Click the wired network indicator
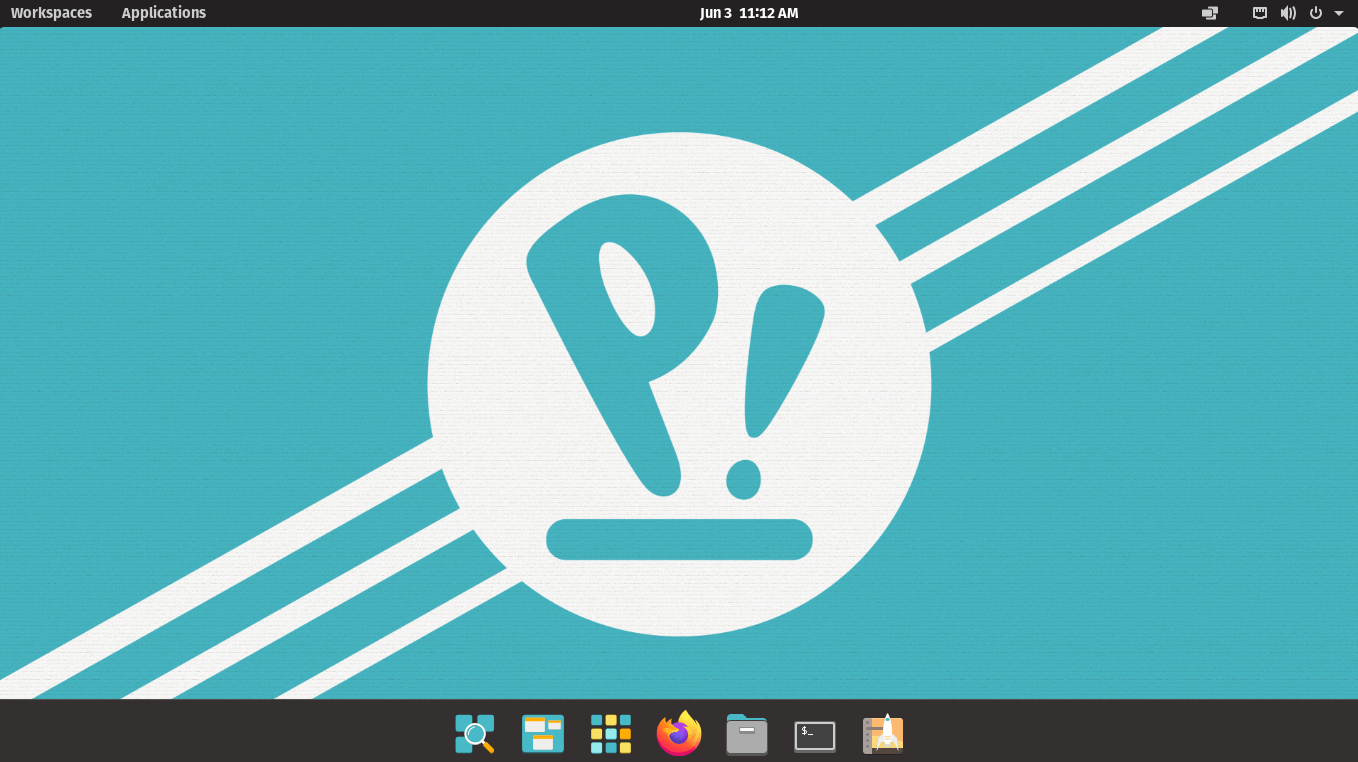The height and width of the screenshot is (762, 1358). (1259, 13)
